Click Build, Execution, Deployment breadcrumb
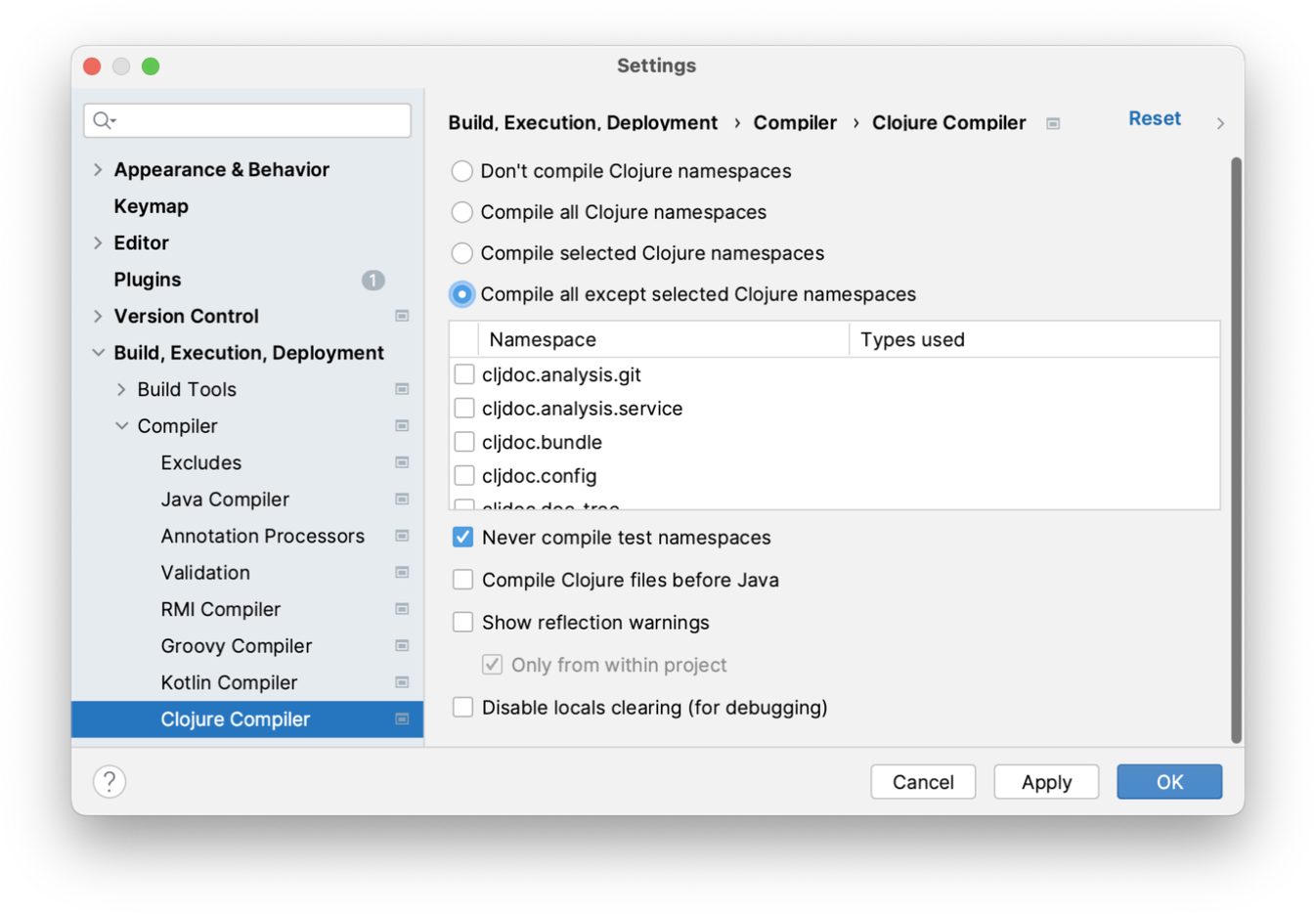This screenshot has width=1316, height=914. pos(583,123)
